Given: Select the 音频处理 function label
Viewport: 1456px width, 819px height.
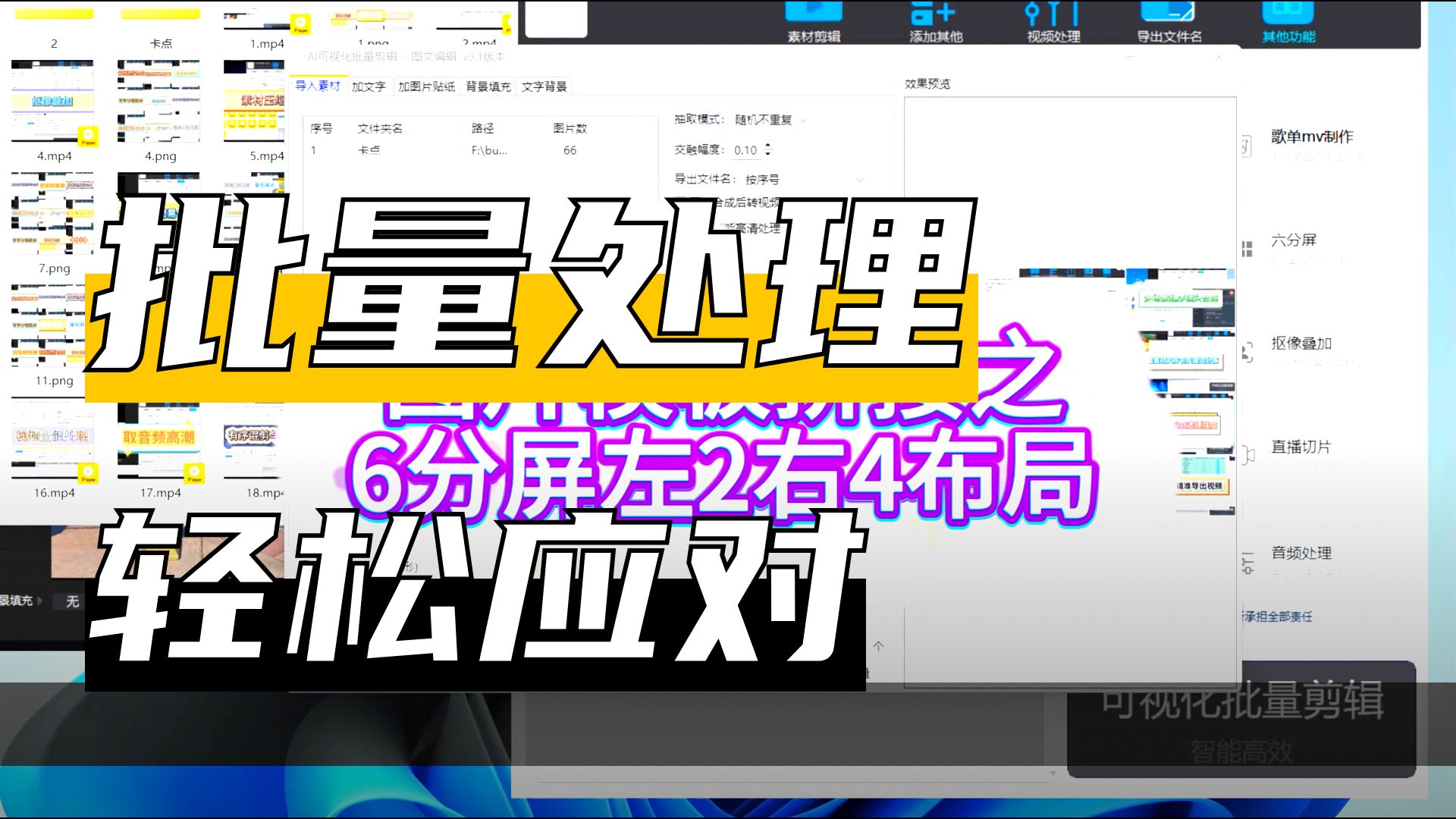Looking at the screenshot, I should point(1301,553).
